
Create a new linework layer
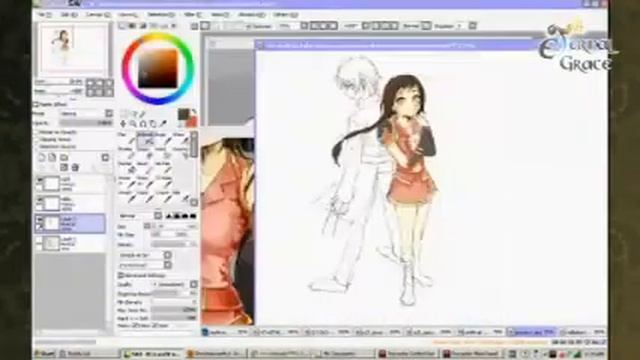pos(53,157)
